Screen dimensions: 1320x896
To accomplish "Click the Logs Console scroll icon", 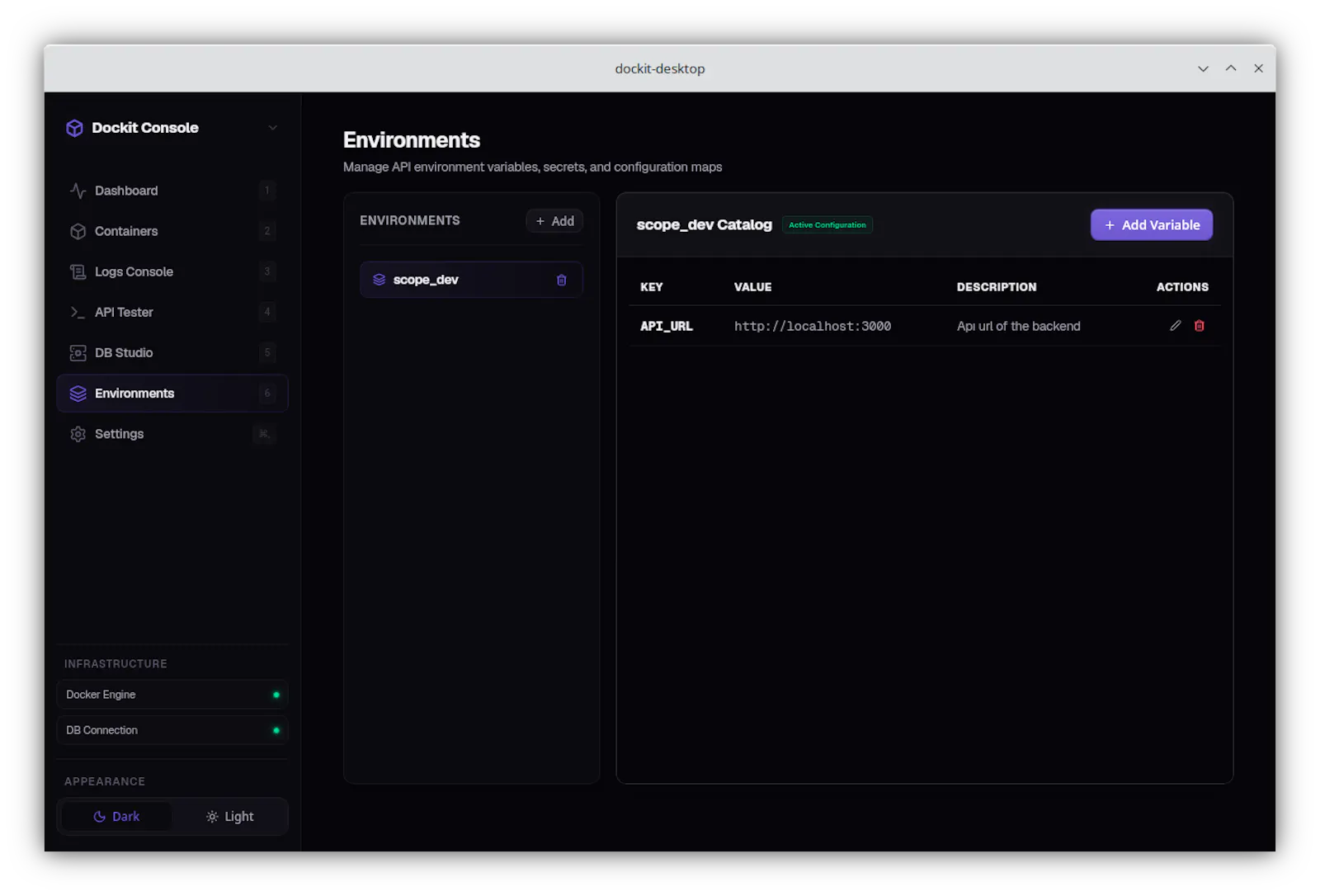I will pos(78,271).
